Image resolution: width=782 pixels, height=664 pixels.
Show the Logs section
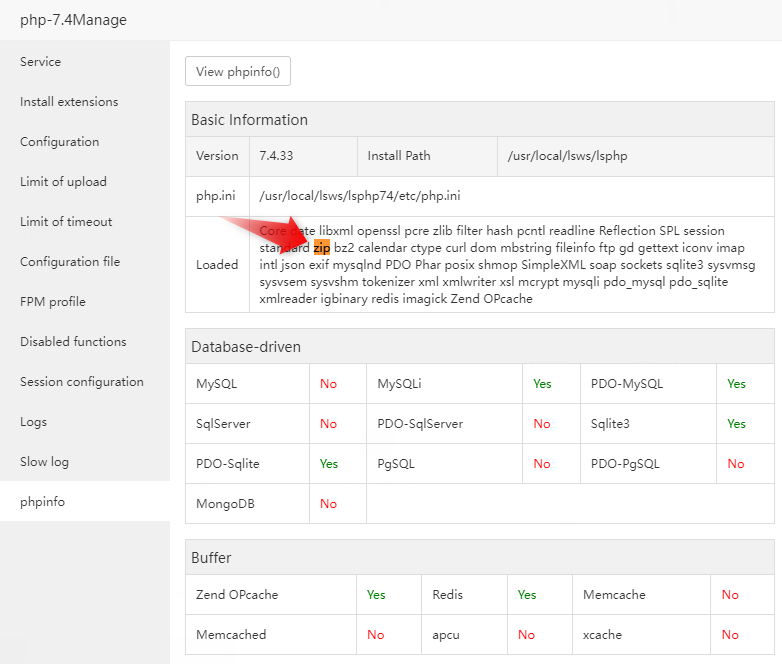click(33, 422)
